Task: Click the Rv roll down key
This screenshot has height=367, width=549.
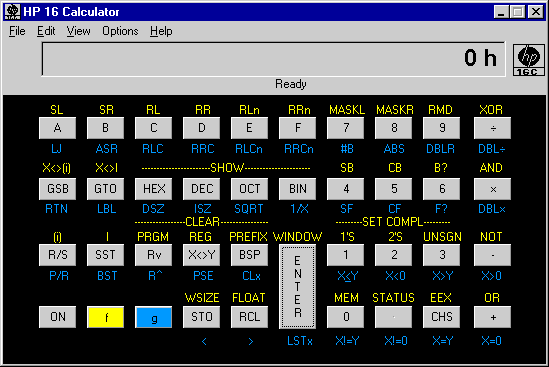Action: coord(153,255)
